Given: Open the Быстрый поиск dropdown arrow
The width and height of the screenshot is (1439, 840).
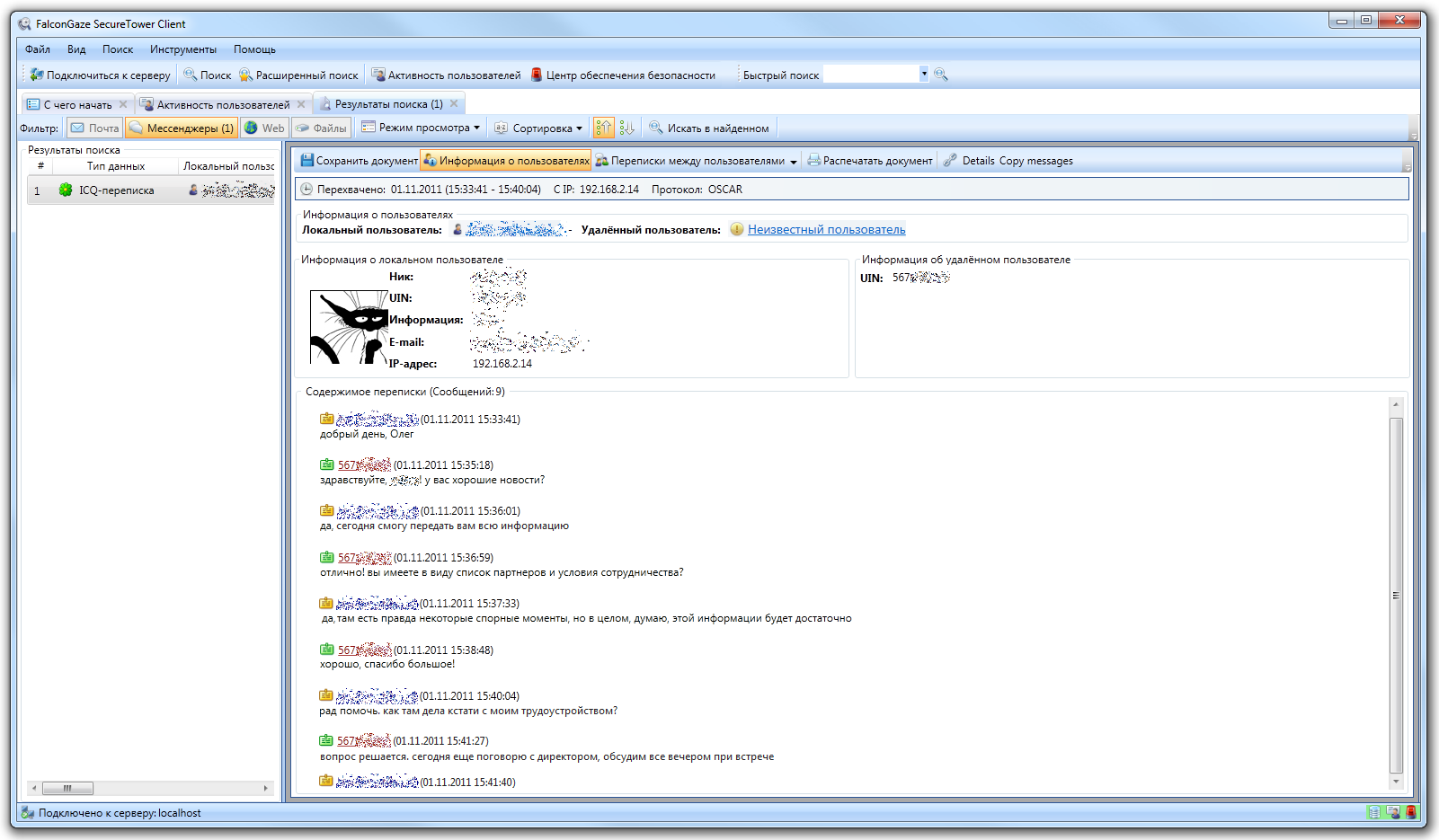Looking at the screenshot, I should [x=924, y=74].
